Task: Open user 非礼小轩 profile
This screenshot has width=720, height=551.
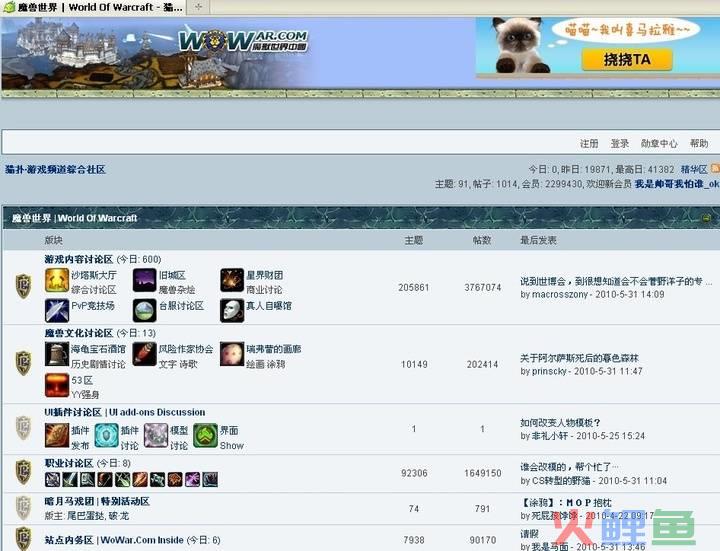Action: coord(550,436)
